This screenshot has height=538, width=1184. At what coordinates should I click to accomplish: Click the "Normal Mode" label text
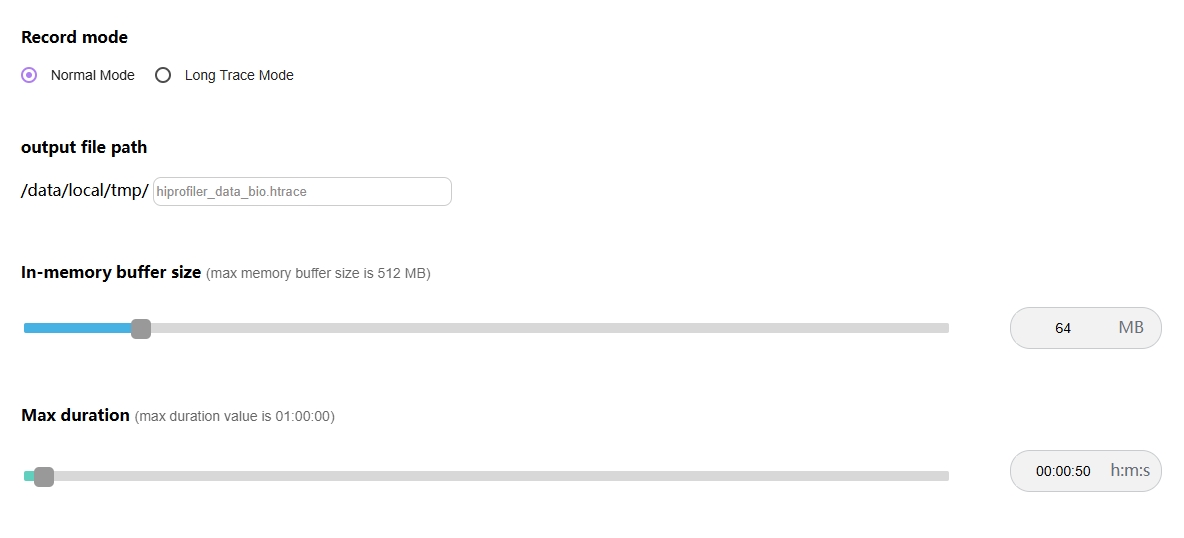point(92,75)
